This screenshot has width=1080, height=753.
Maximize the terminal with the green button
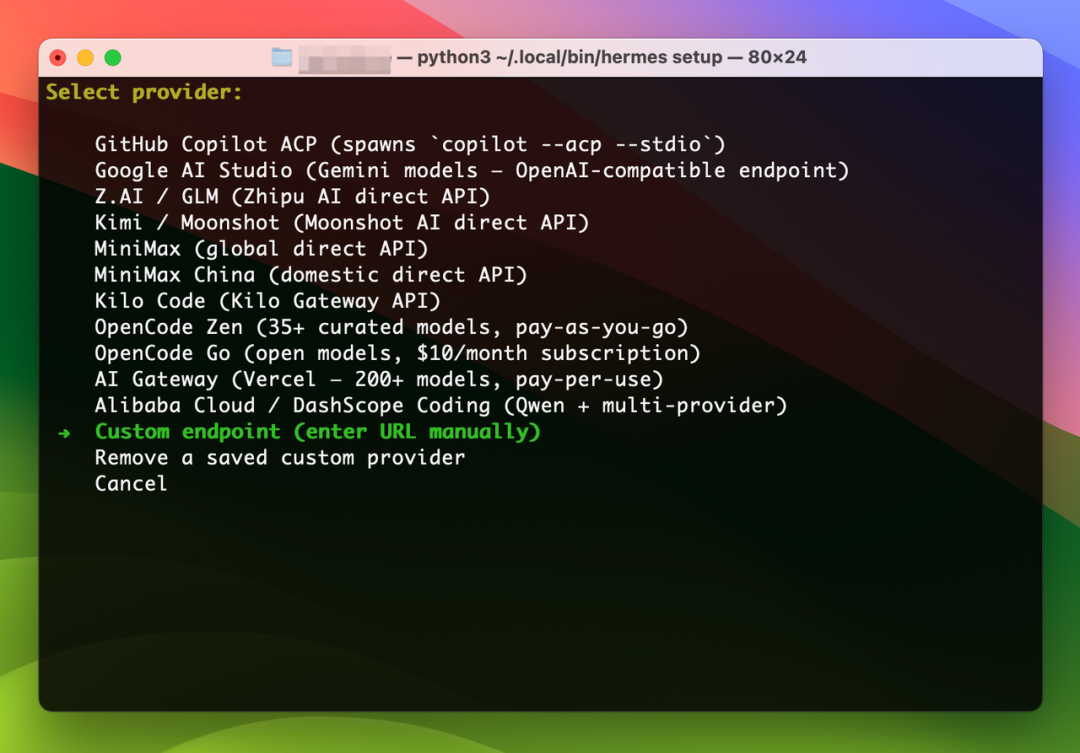tap(113, 58)
